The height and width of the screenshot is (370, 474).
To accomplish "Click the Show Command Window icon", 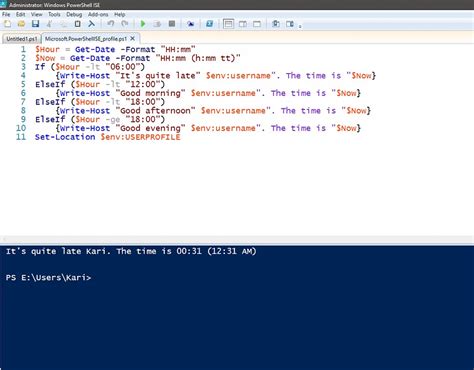I will pos(276,24).
